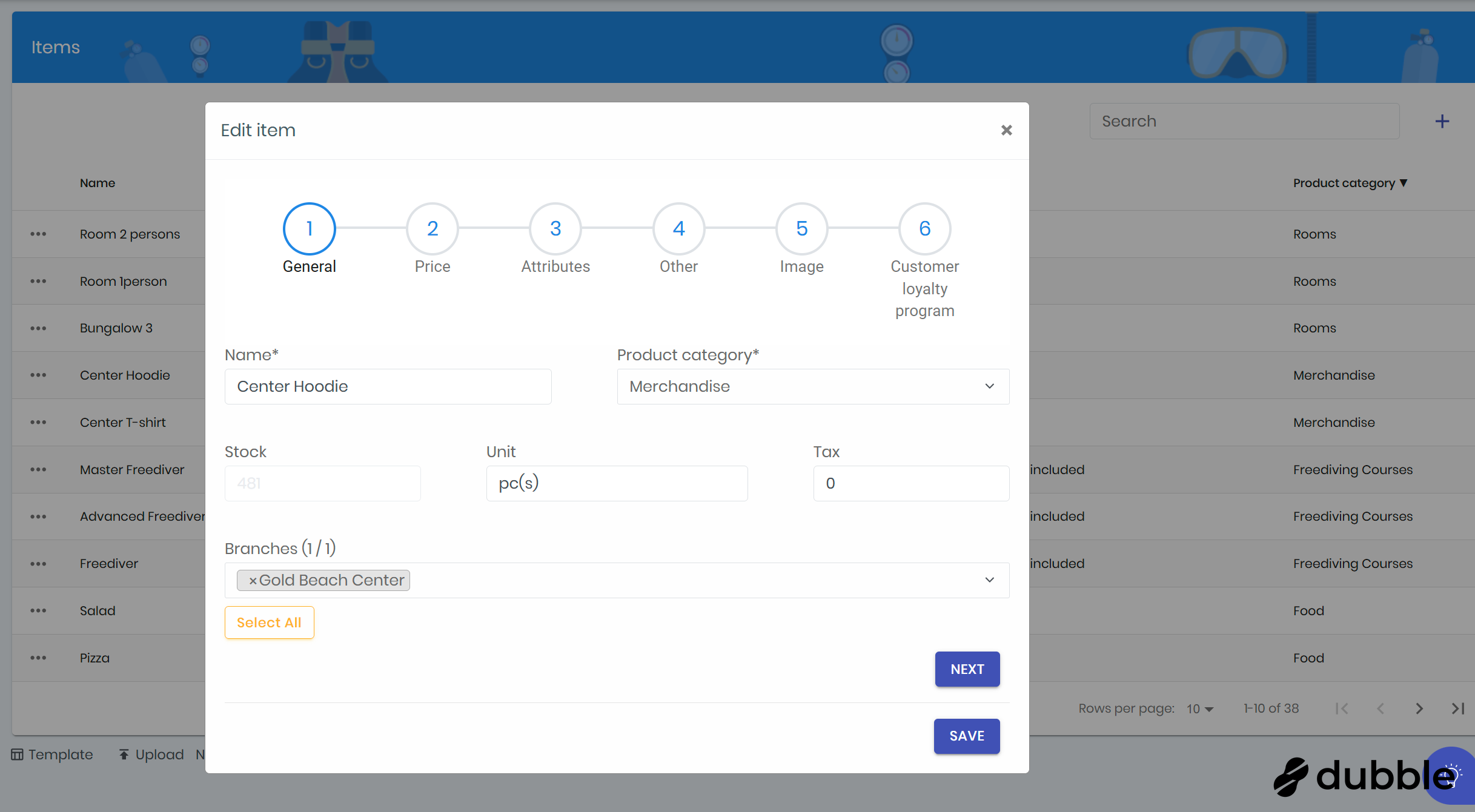Click the Upload link
This screenshot has height=812, width=1475.
click(x=151, y=754)
